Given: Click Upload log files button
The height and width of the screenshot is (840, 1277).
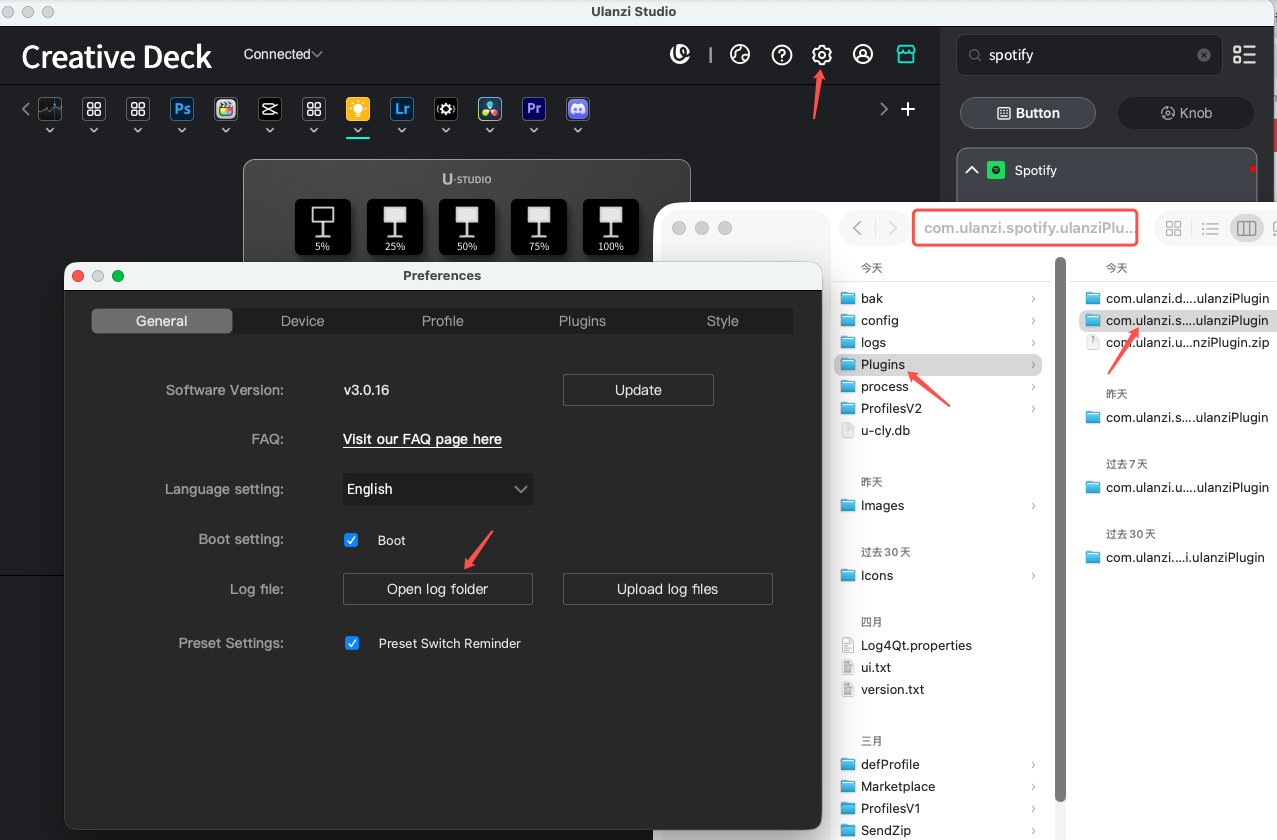Looking at the screenshot, I should click(x=668, y=589).
